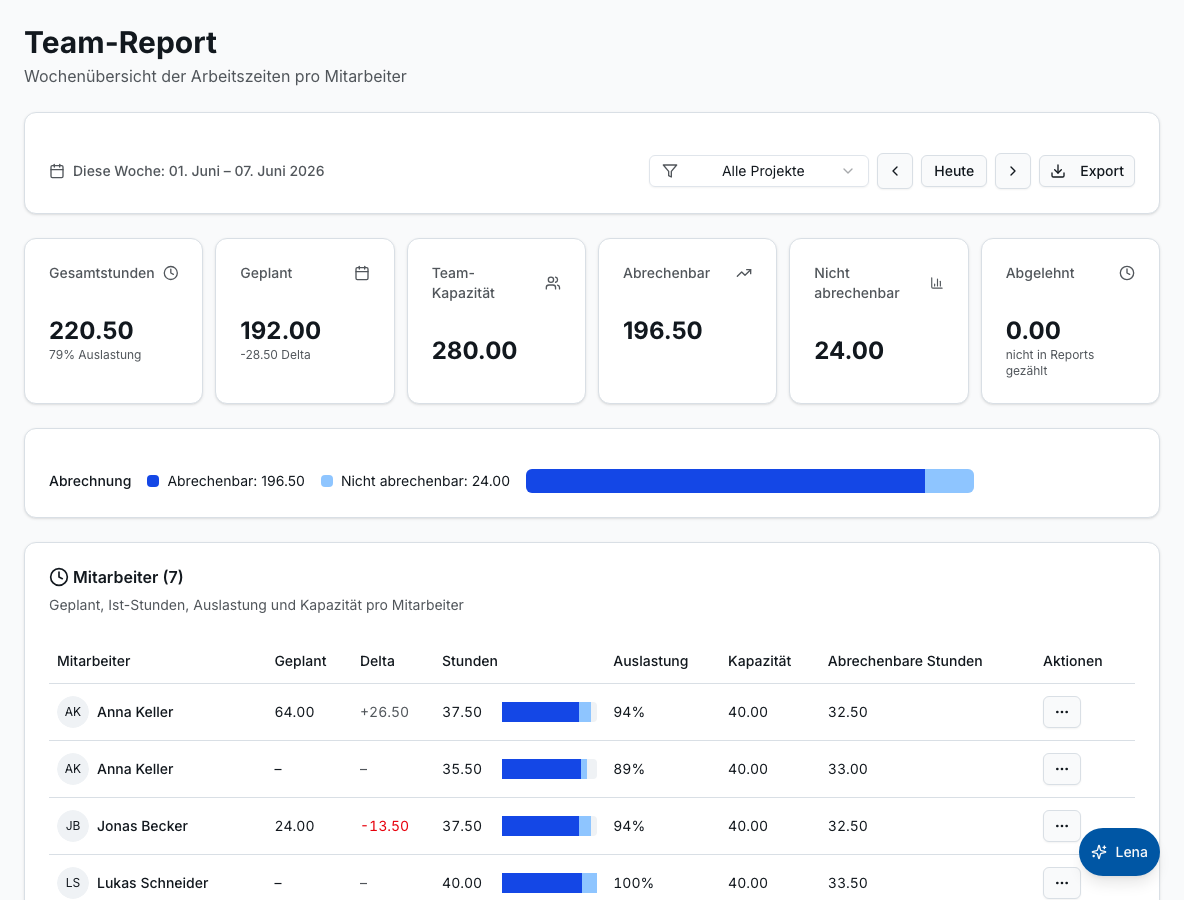Screen dimensions: 1184x900
Task: Click the clock icon in the Gesamtstunden card
Action: pos(171,273)
